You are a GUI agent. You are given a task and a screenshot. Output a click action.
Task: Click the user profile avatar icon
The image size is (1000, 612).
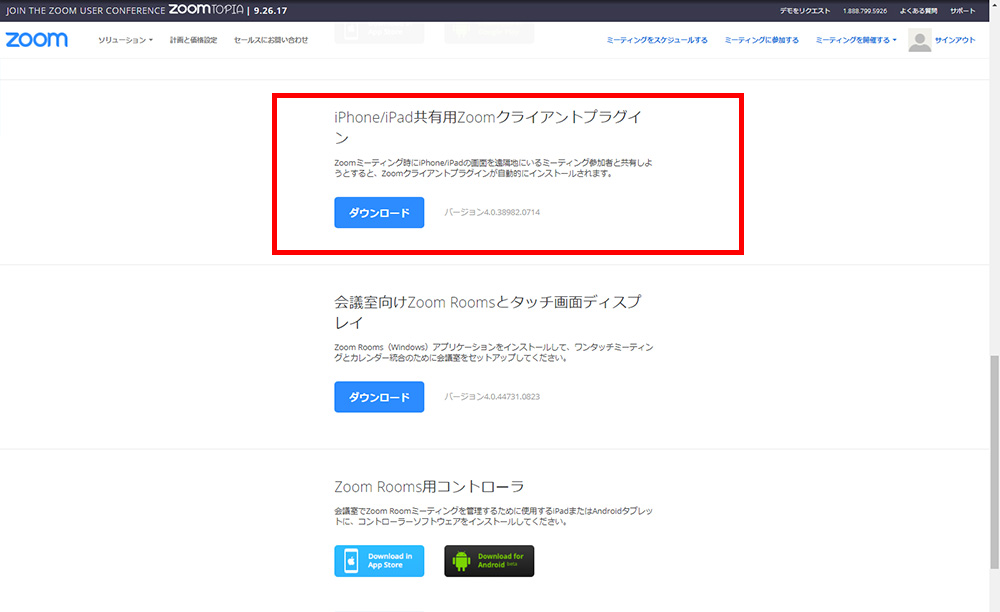[x=919, y=40]
